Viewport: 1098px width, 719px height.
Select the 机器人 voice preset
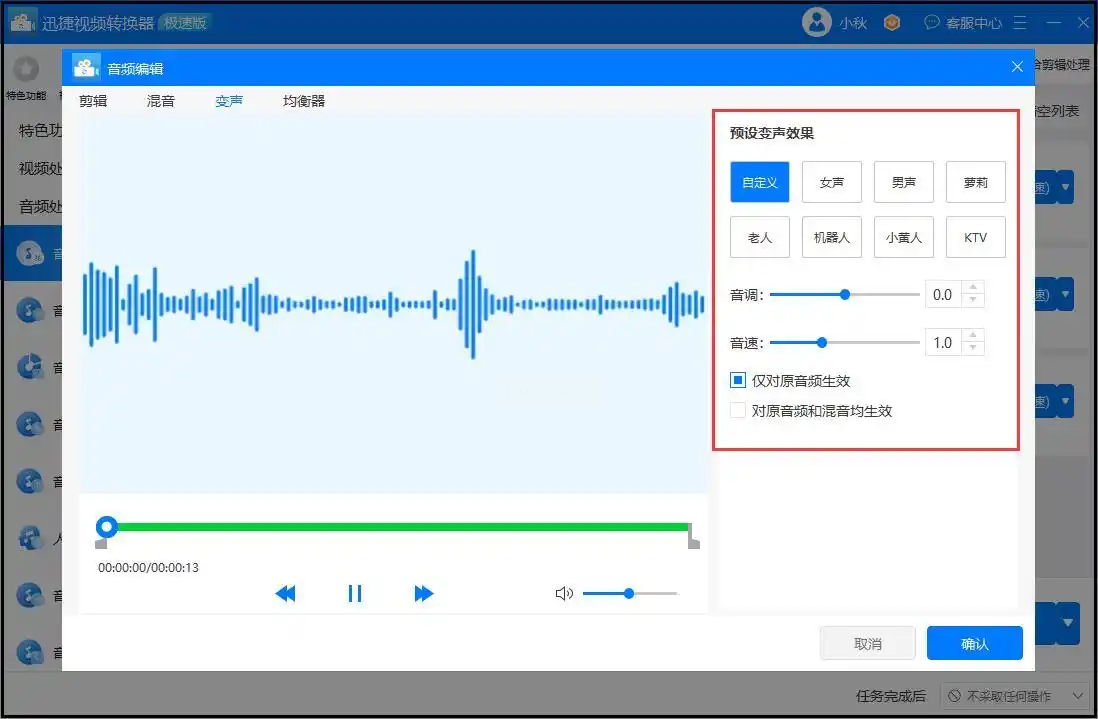point(831,238)
